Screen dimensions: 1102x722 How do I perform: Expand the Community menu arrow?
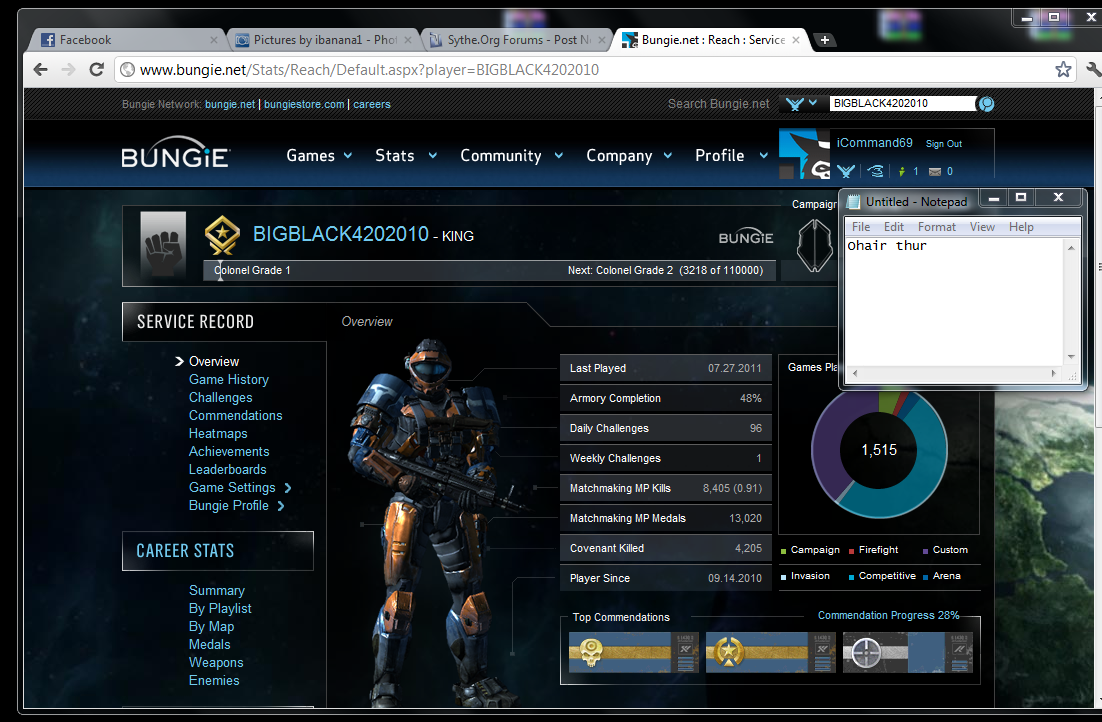559,155
